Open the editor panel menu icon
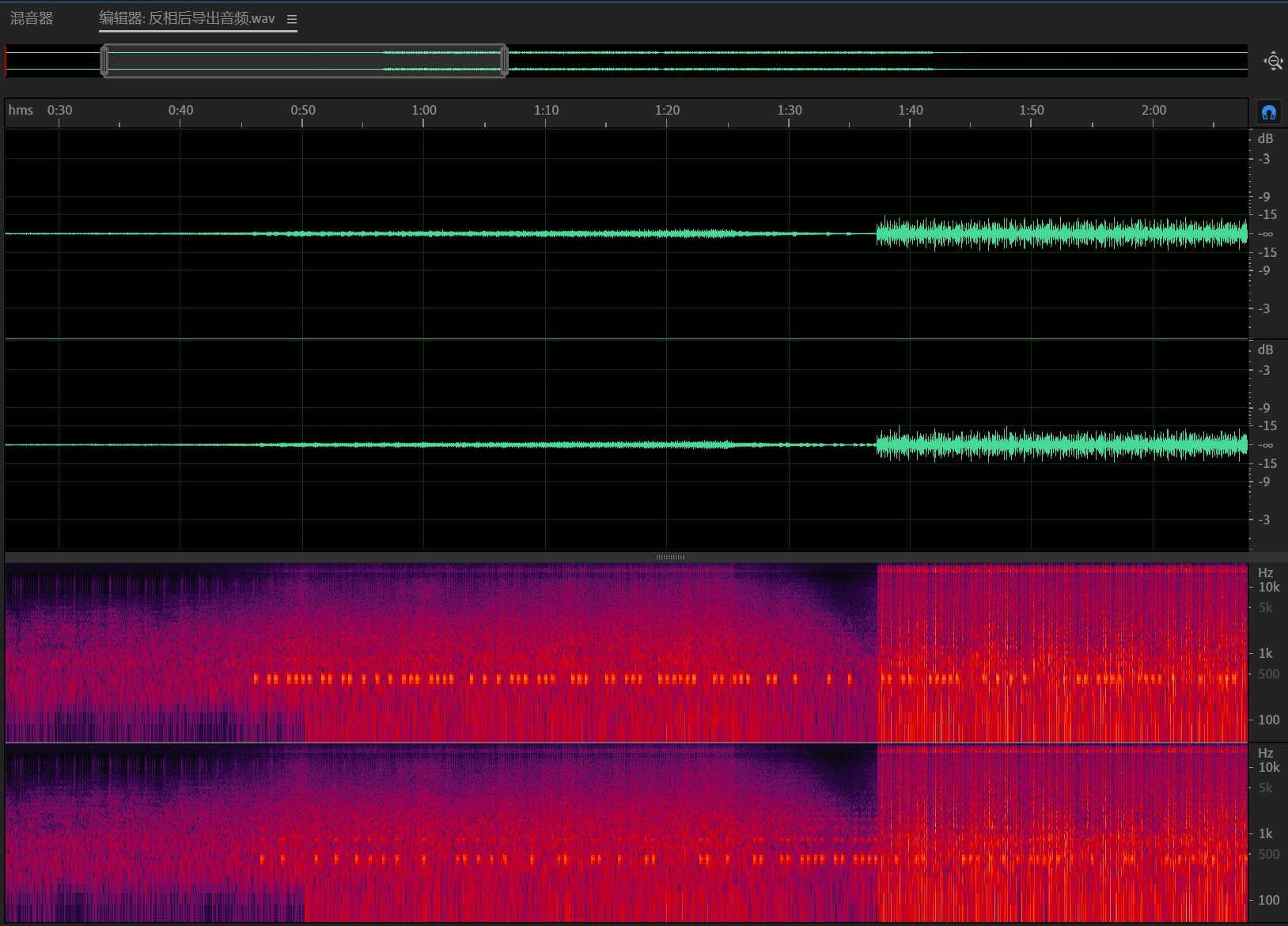Screen dimensions: 1288x926 pos(292,20)
